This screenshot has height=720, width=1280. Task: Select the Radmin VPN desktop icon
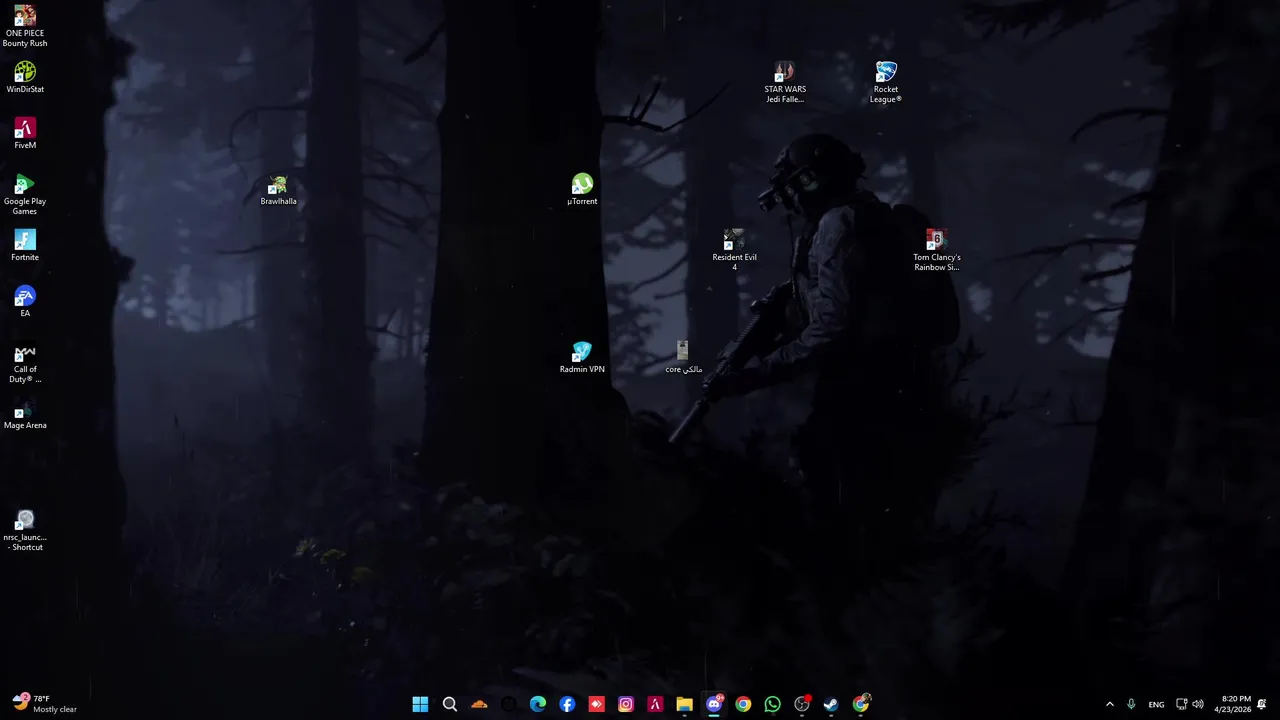click(582, 358)
